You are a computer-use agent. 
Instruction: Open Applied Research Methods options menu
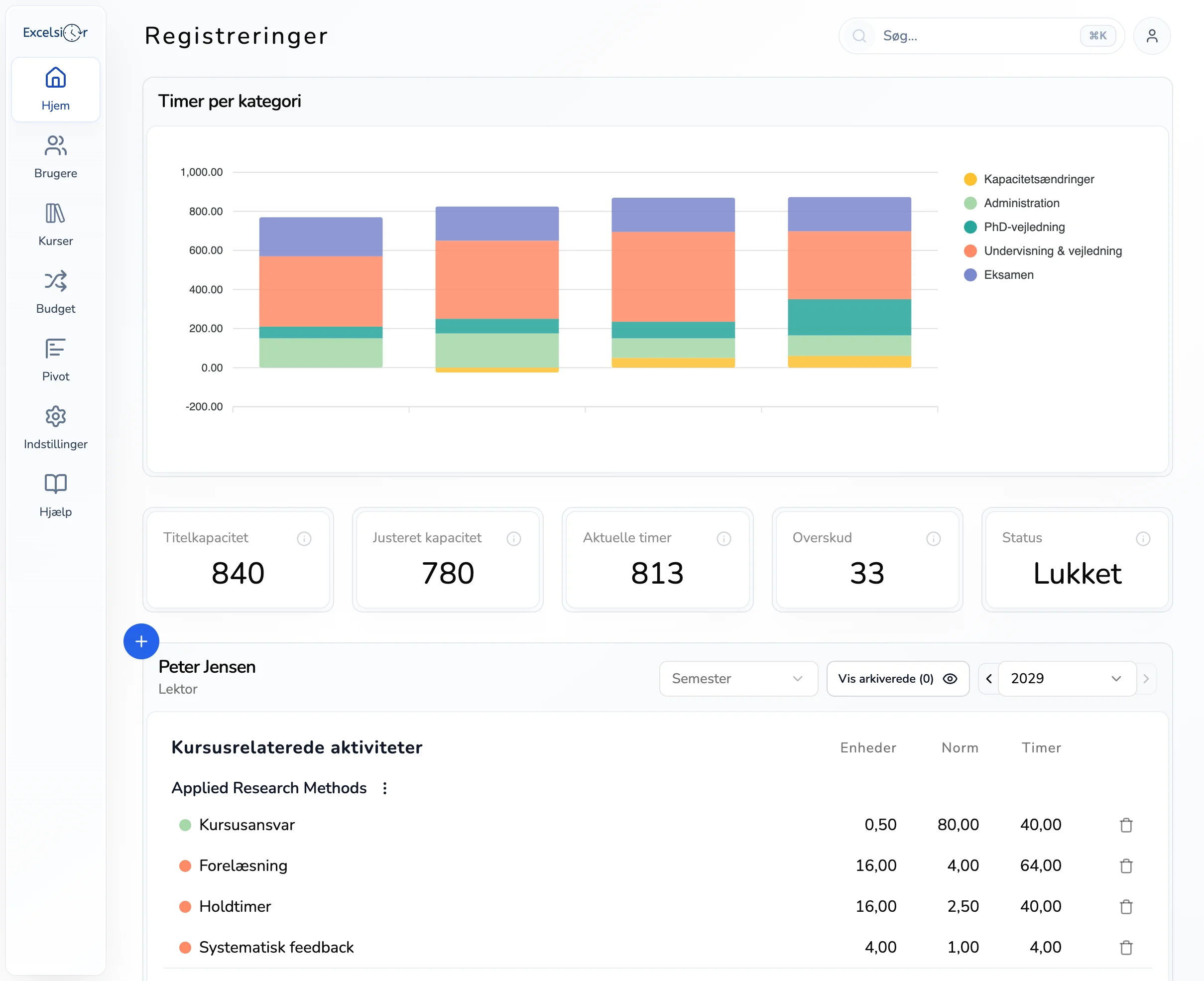coord(385,788)
